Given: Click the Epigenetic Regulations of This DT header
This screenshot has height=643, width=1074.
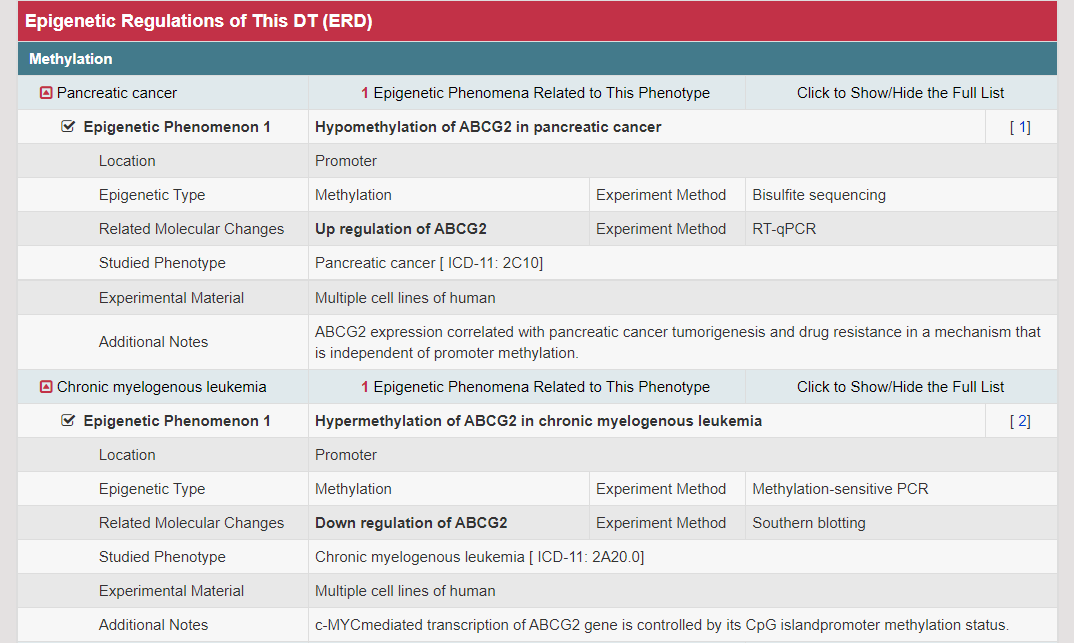Looking at the screenshot, I should (199, 21).
